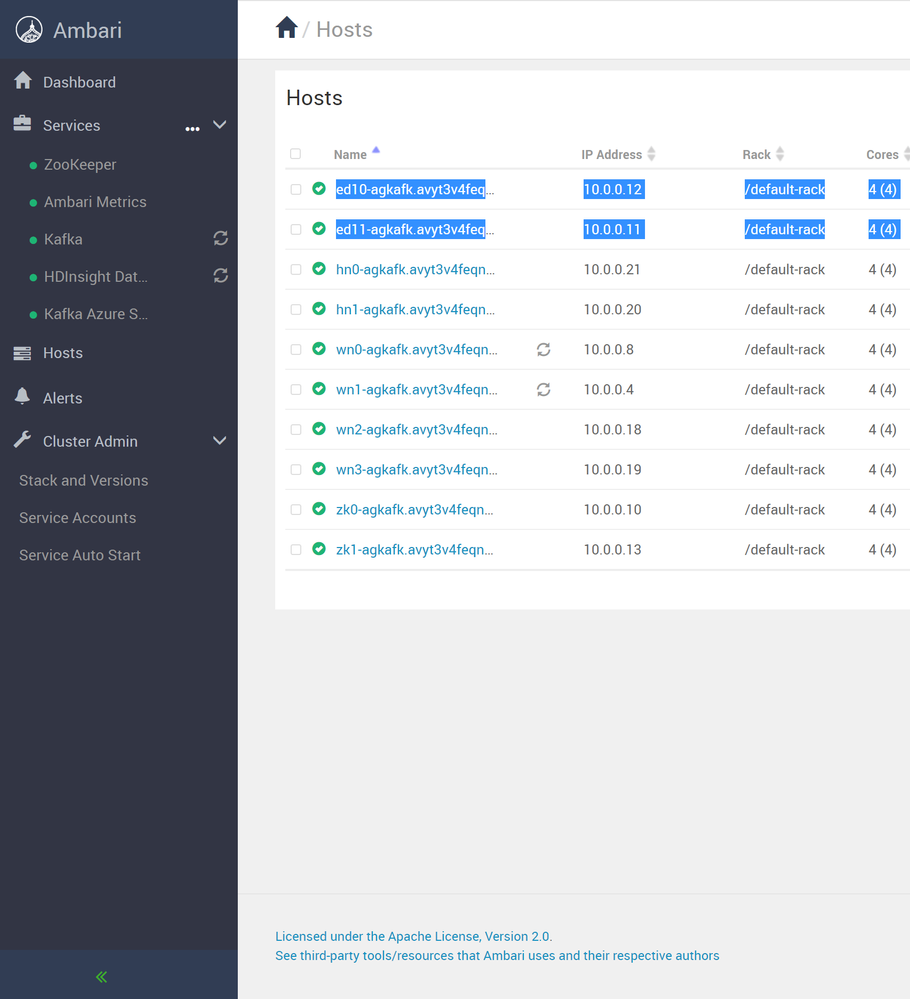Open Stack and Versions
The height and width of the screenshot is (999, 910).
coord(83,480)
